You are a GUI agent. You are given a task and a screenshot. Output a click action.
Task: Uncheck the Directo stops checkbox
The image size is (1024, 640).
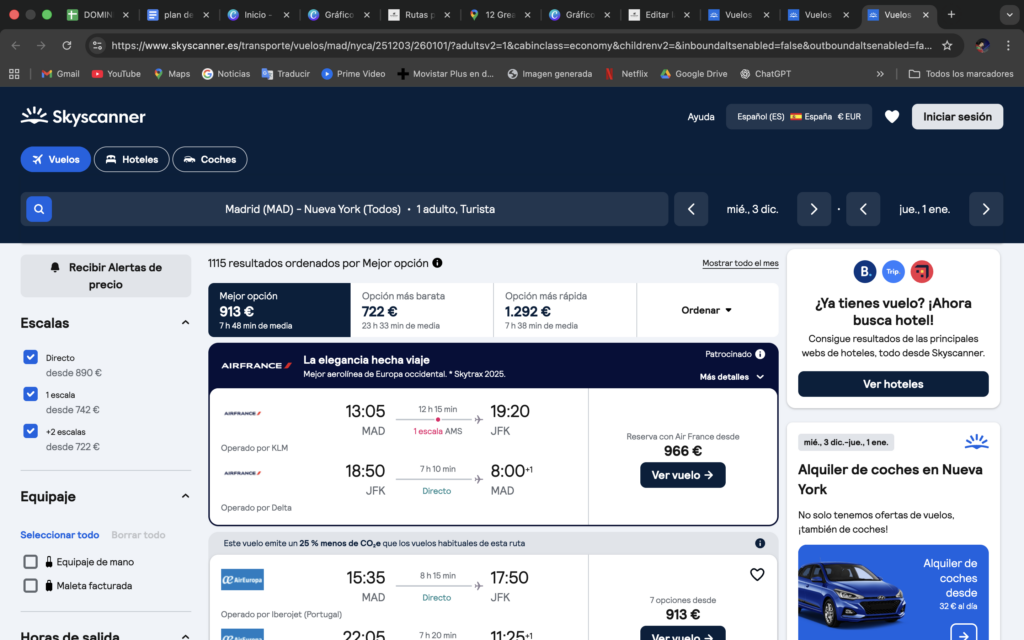31,357
